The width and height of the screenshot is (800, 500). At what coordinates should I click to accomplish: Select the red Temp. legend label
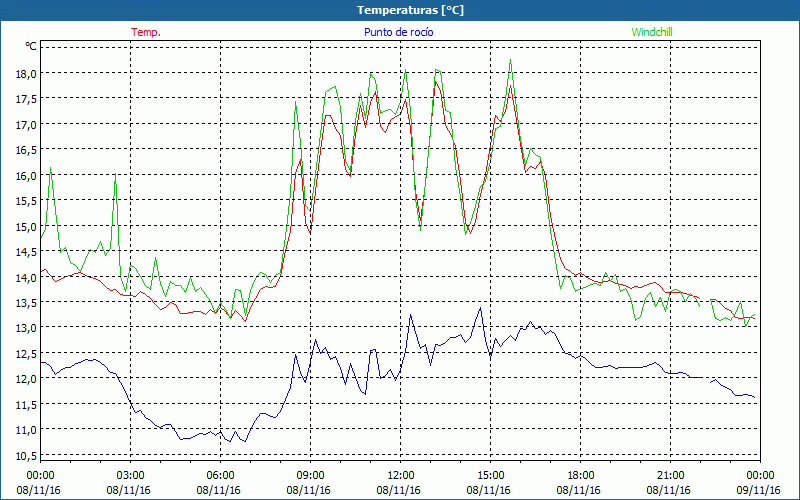pos(146,32)
